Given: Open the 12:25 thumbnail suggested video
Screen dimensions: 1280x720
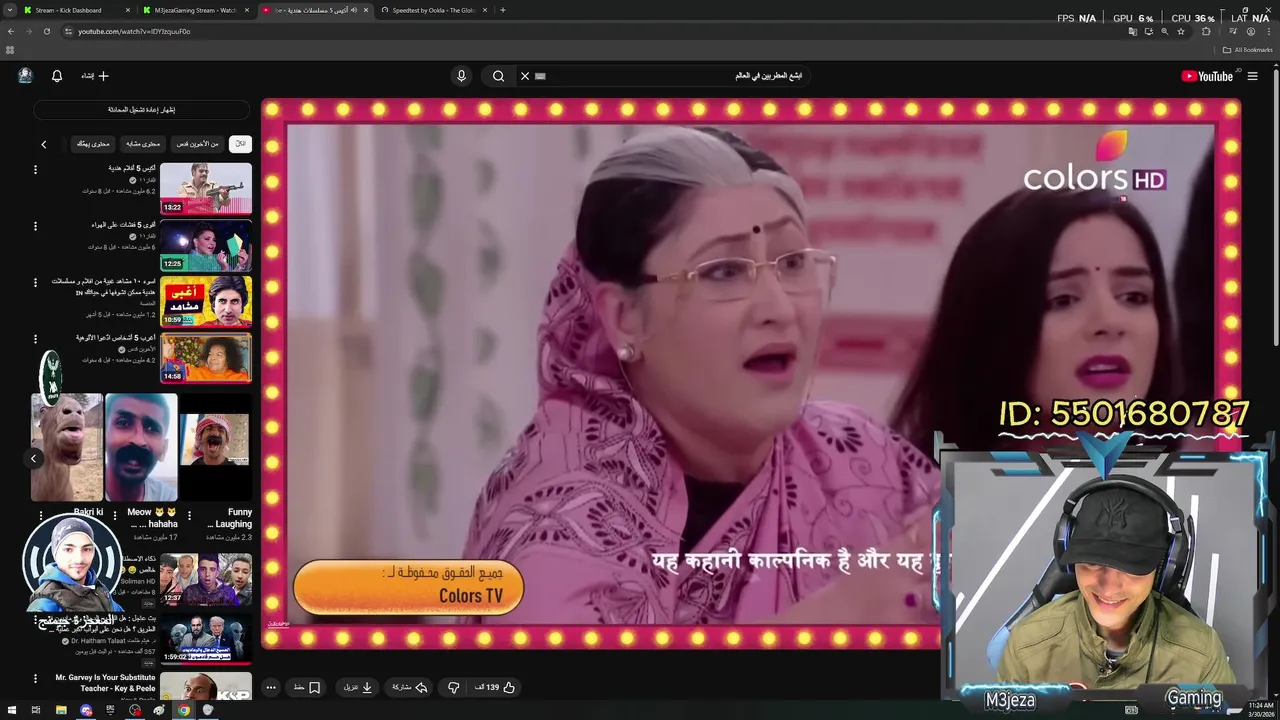Looking at the screenshot, I should [x=206, y=245].
